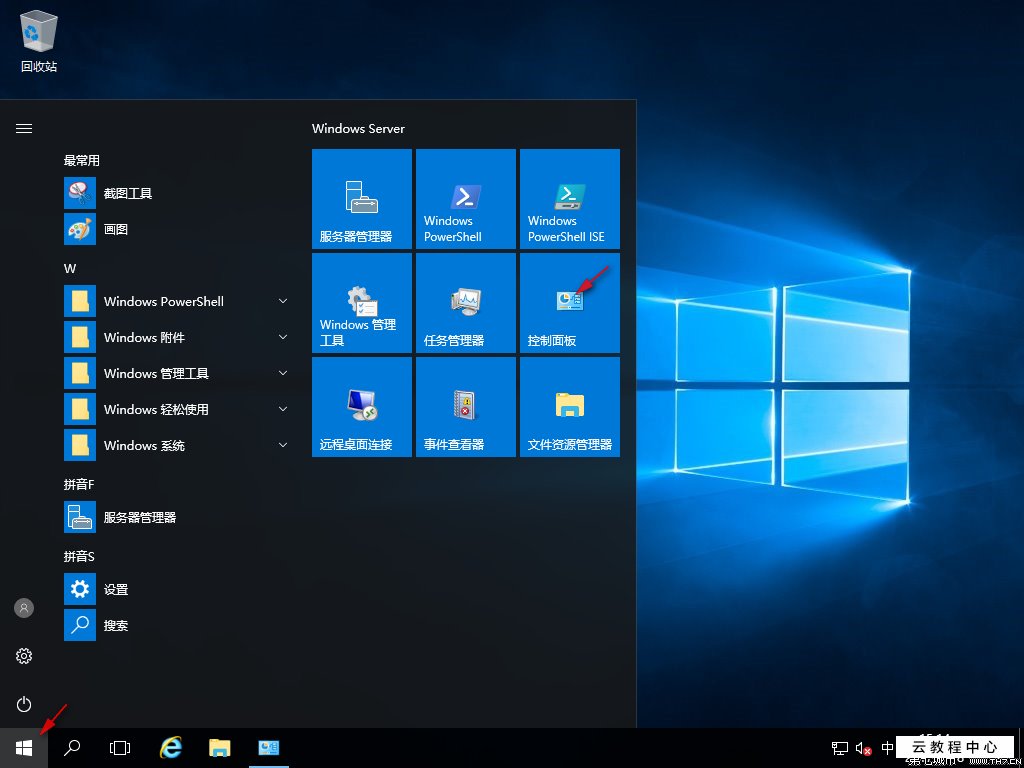
Task: Open 服务器管理器 in the app list
Action: [x=176, y=517]
